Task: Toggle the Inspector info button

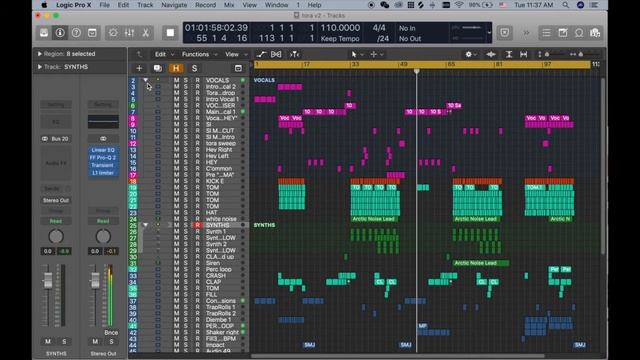Action: pos(60,33)
